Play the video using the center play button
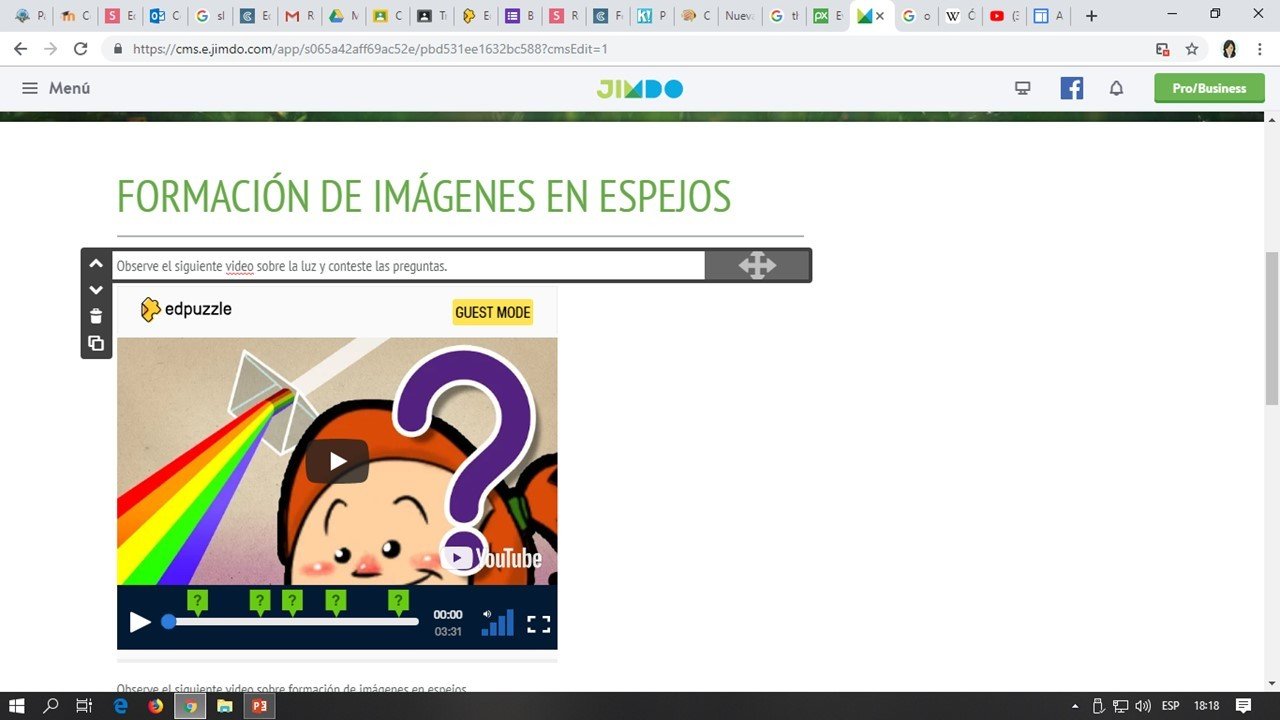 coord(337,461)
